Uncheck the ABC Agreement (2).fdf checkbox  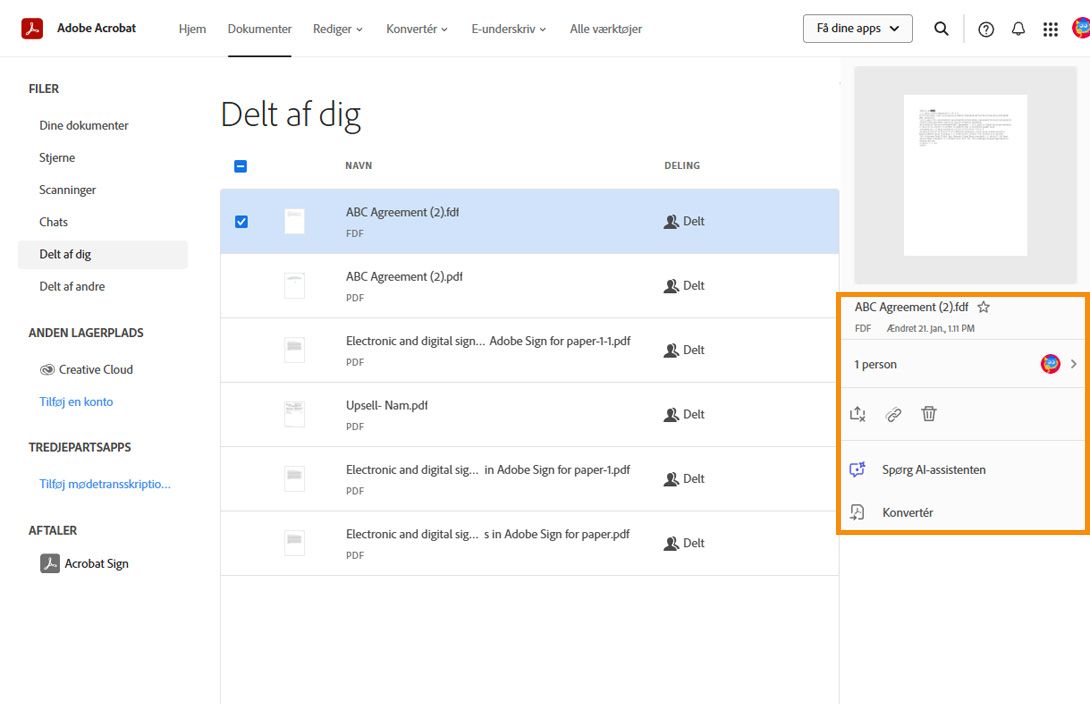[240, 221]
